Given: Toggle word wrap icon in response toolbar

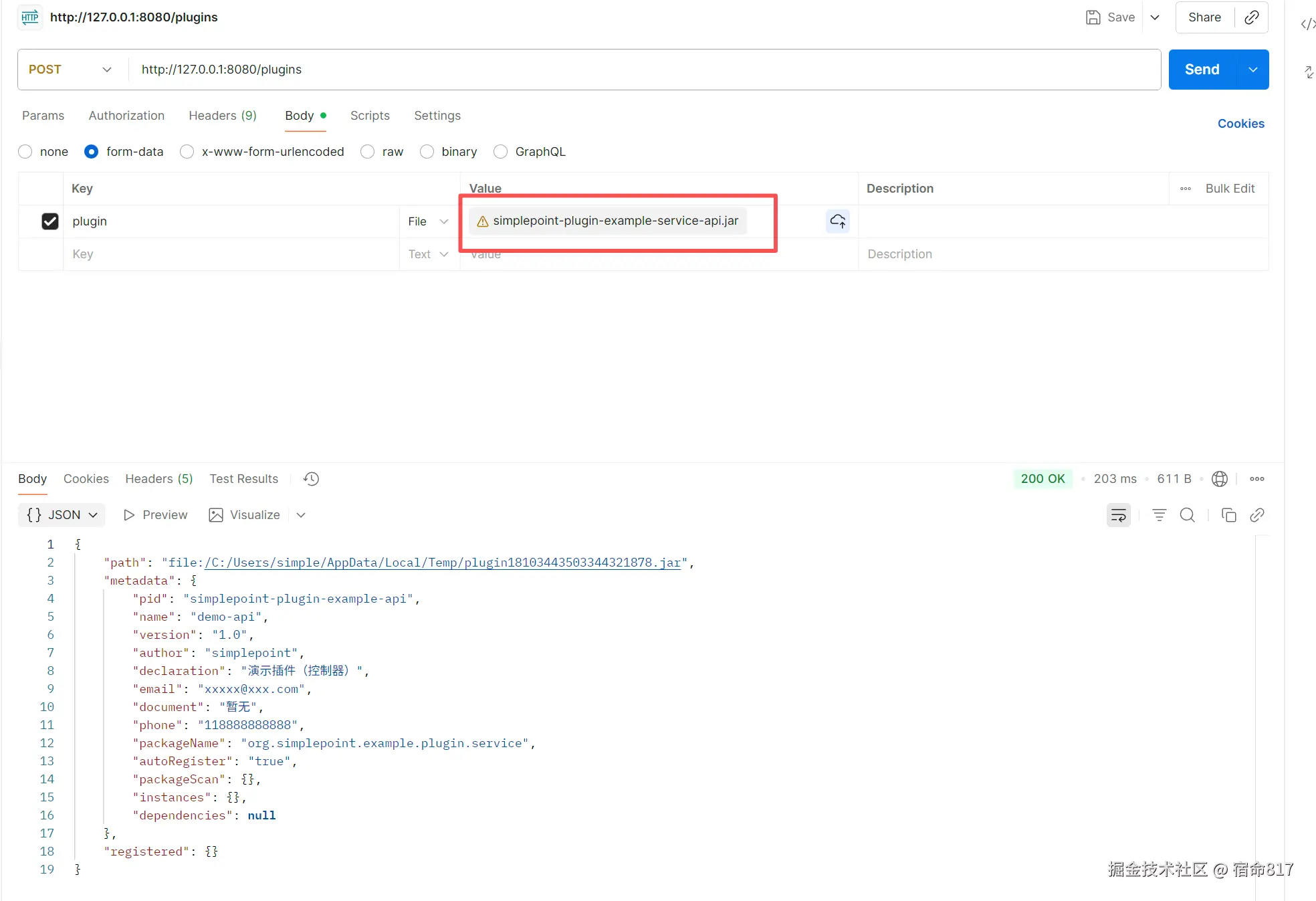Looking at the screenshot, I should (1118, 515).
